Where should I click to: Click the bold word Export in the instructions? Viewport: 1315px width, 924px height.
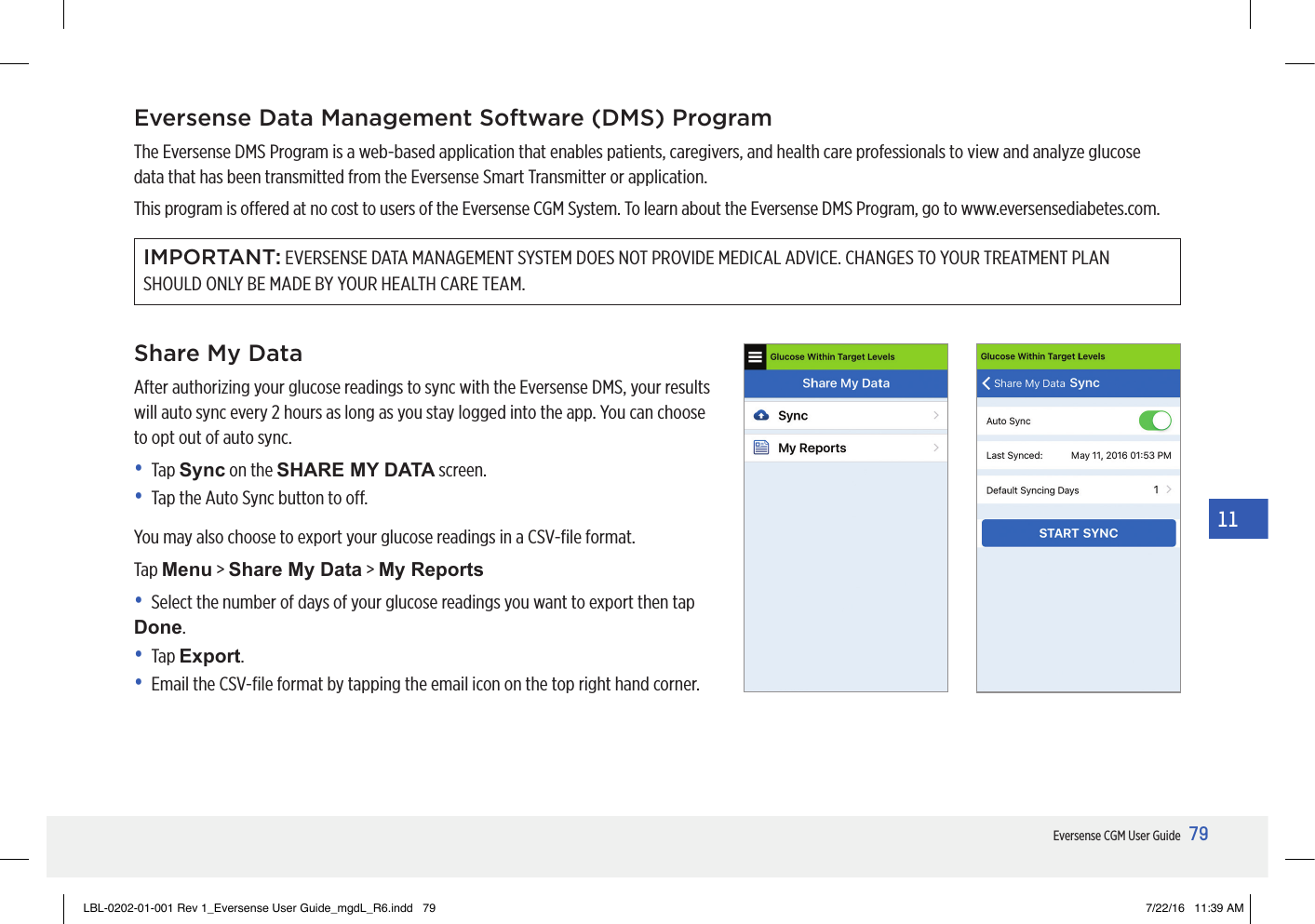click(210, 656)
